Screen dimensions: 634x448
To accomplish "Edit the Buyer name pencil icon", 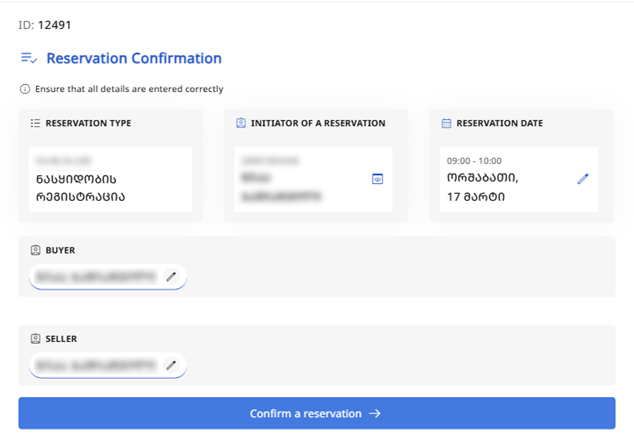I will tap(171, 277).
